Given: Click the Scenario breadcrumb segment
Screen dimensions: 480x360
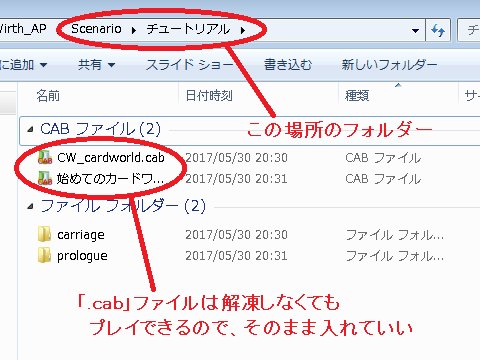Looking at the screenshot, I should (x=96, y=29).
